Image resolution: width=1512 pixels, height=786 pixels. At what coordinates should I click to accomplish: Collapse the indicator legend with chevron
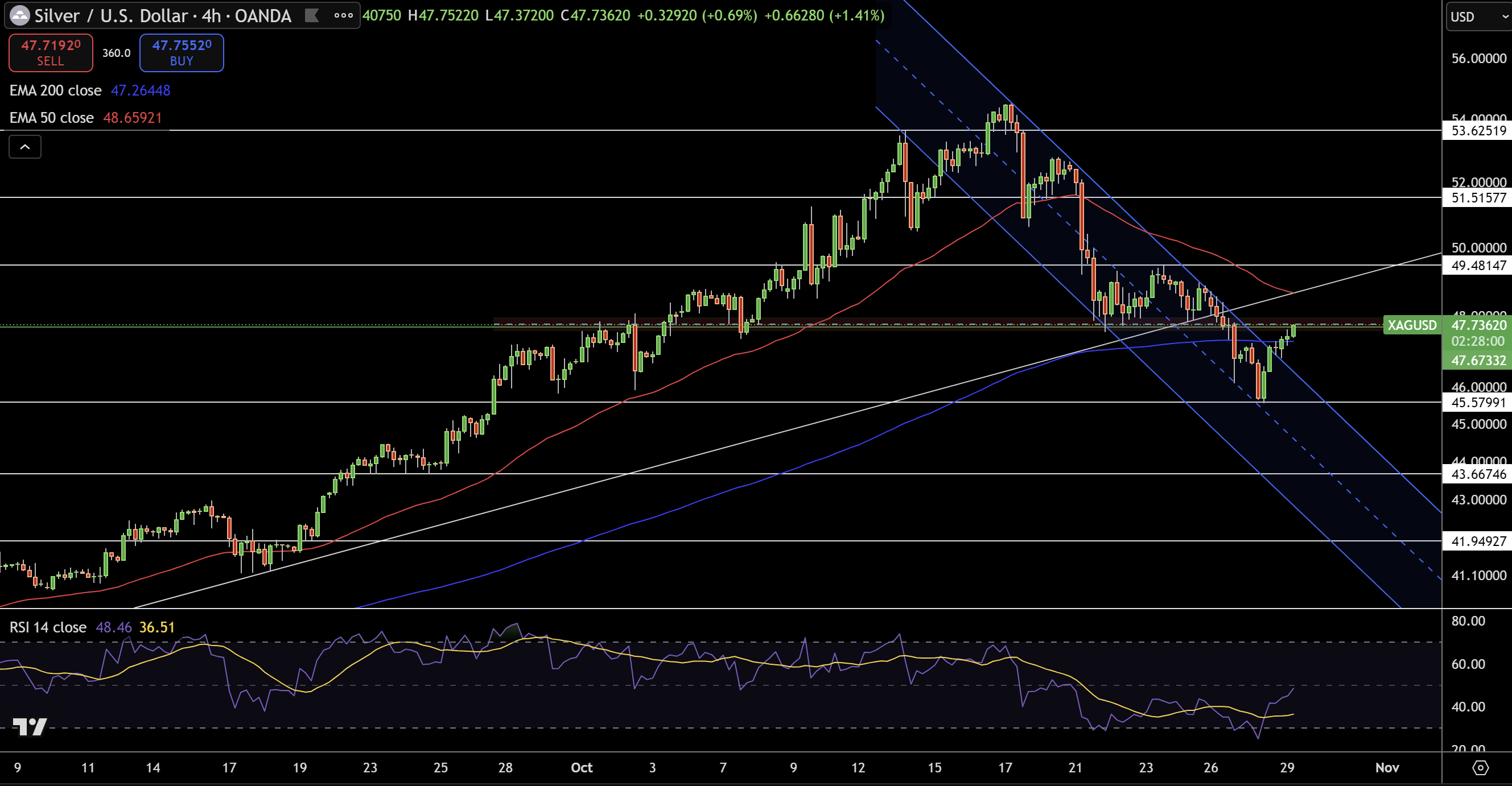click(x=24, y=147)
